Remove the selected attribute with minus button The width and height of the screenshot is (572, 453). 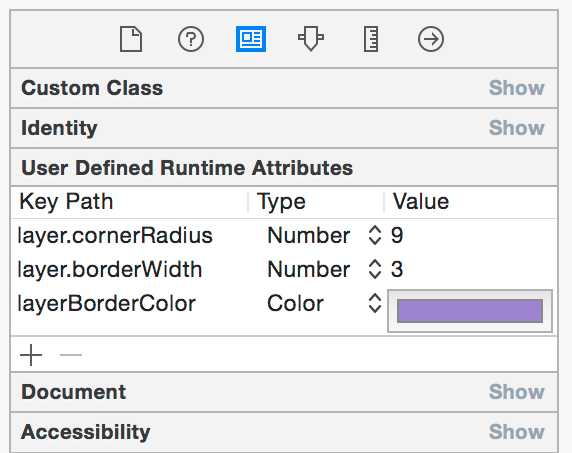[x=71, y=355]
